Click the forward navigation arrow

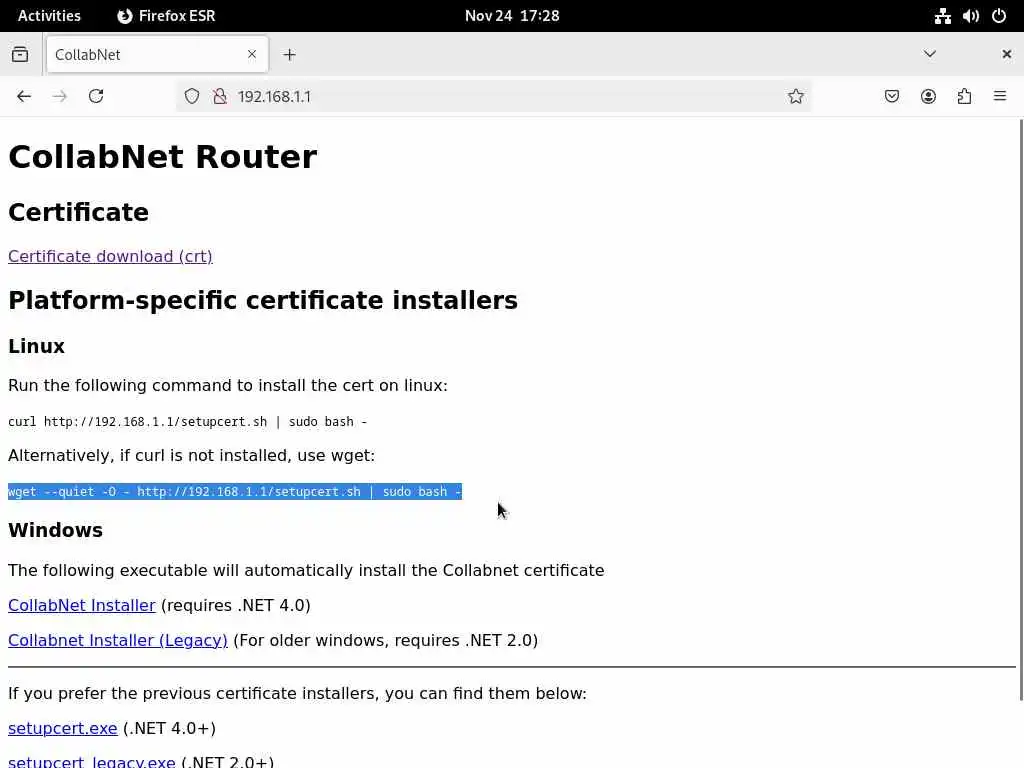tap(59, 97)
